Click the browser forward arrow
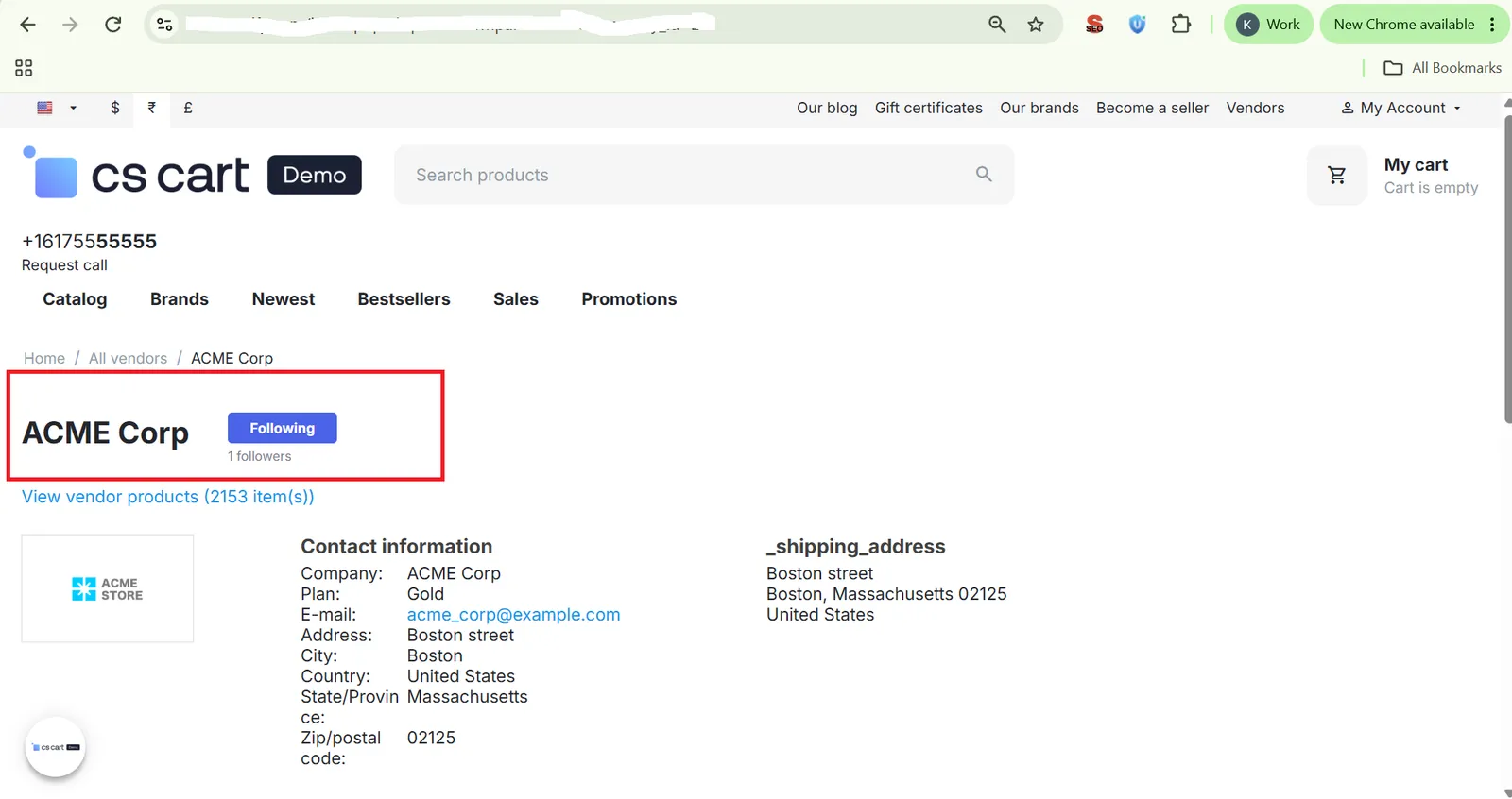 point(70,25)
